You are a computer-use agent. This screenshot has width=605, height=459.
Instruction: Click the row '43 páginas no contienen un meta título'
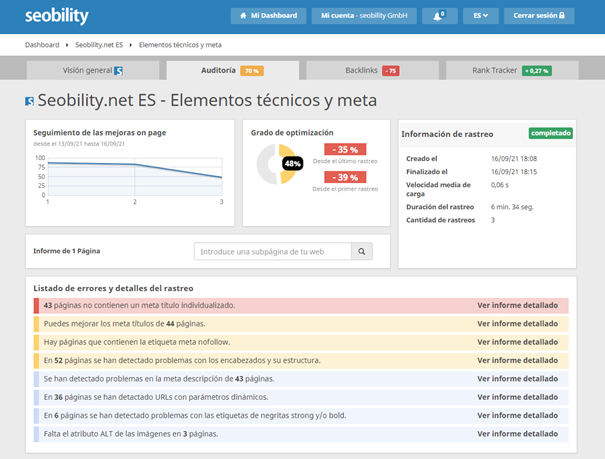tap(301, 305)
